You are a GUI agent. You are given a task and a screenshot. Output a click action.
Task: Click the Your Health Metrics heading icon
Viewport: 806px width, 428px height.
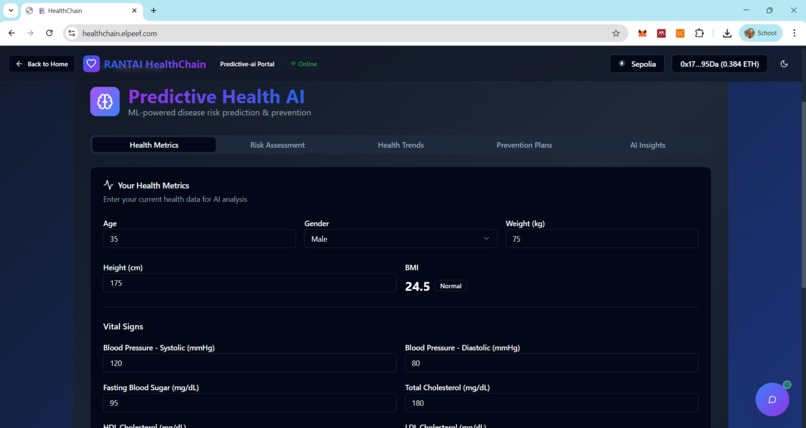[x=108, y=185]
